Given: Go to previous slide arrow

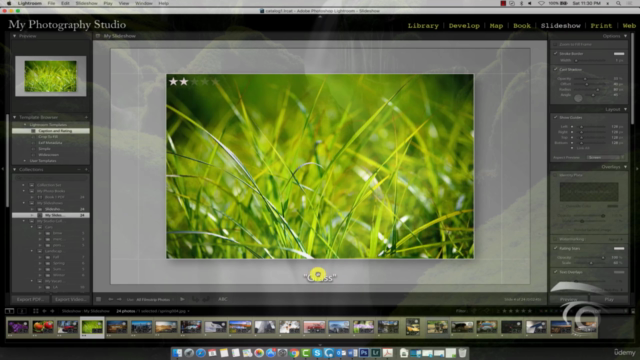Looking at the screenshot, I should pos(111,299).
